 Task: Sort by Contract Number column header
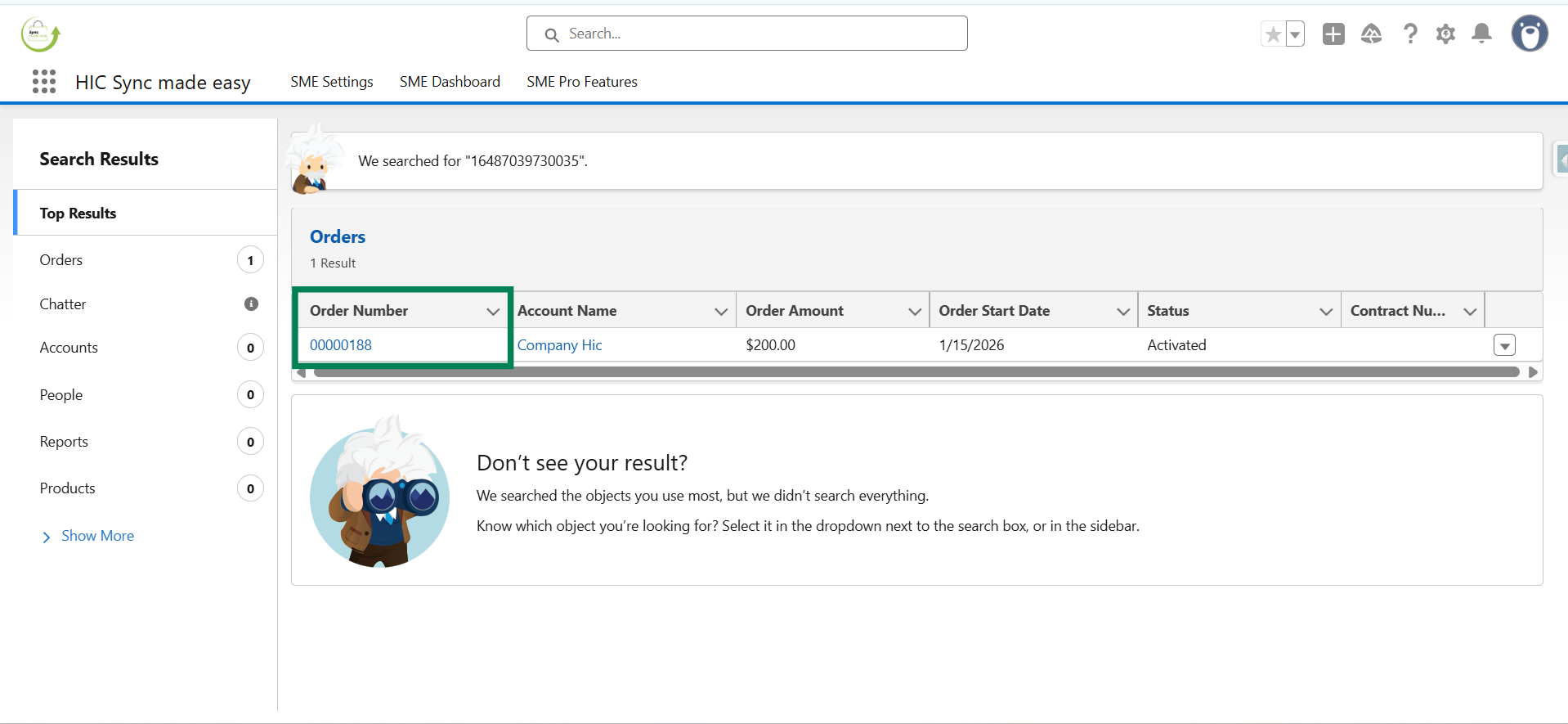1398,311
